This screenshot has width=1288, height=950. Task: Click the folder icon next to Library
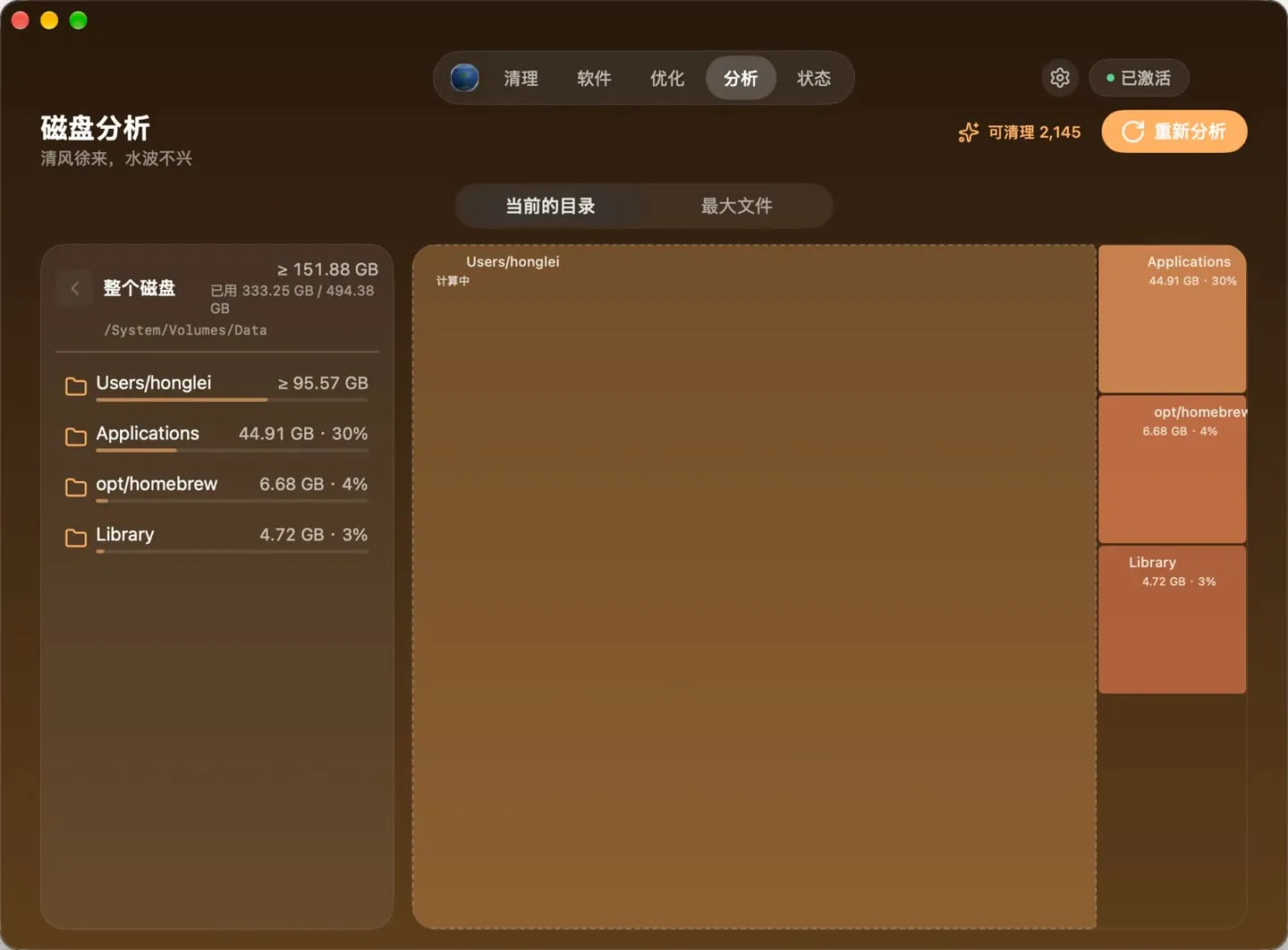click(x=76, y=537)
